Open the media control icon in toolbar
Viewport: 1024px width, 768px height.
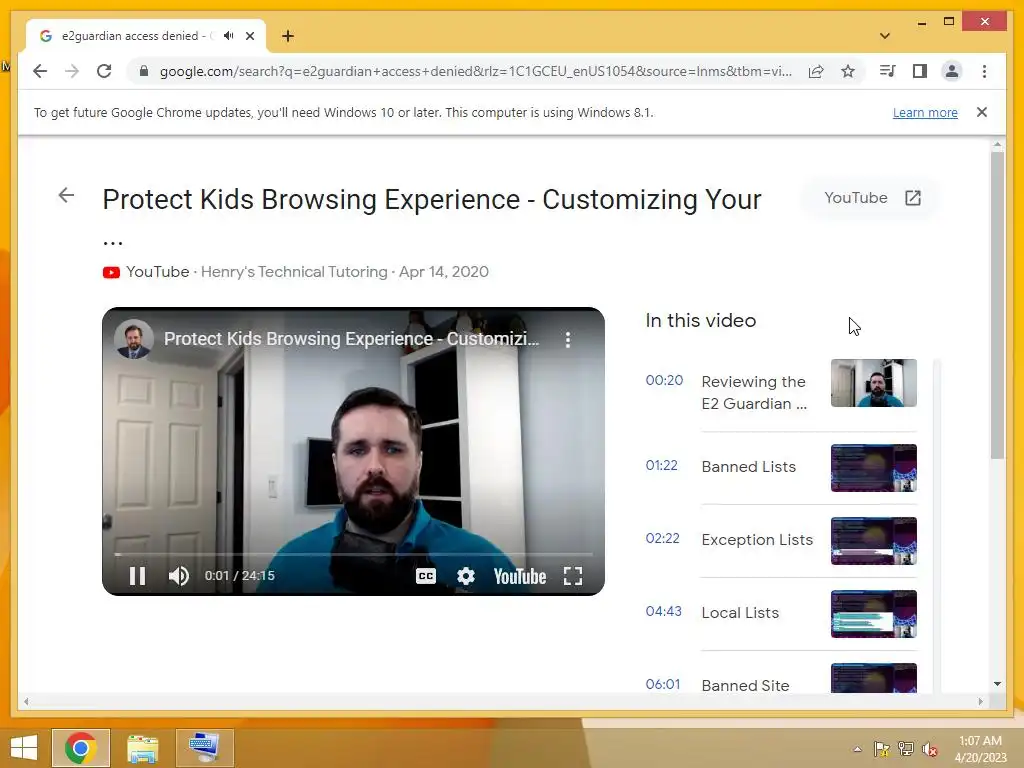tap(888, 71)
